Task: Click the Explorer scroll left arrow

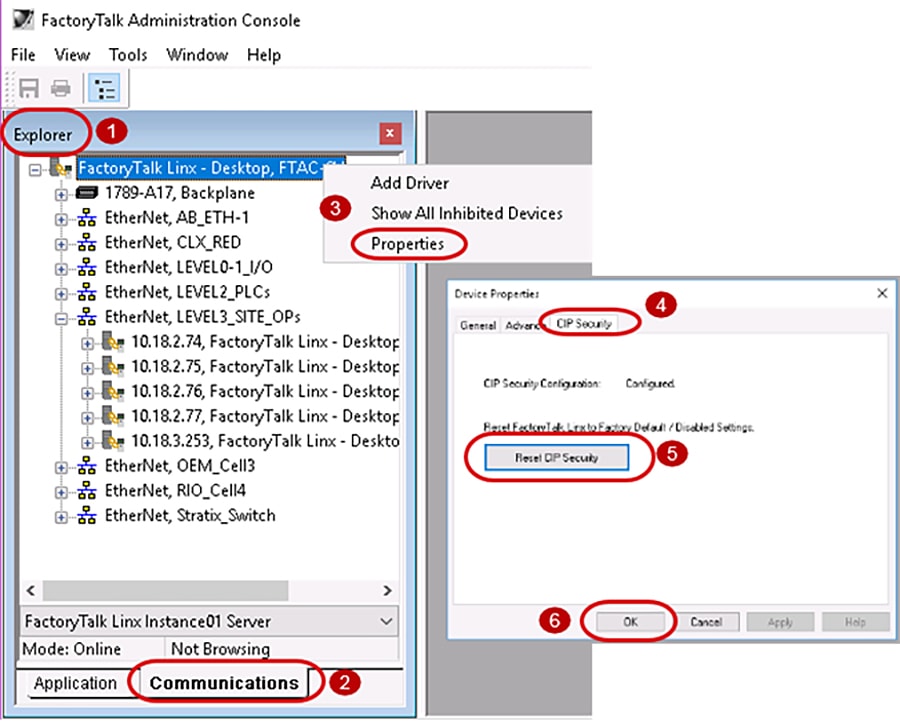Action: 31,590
